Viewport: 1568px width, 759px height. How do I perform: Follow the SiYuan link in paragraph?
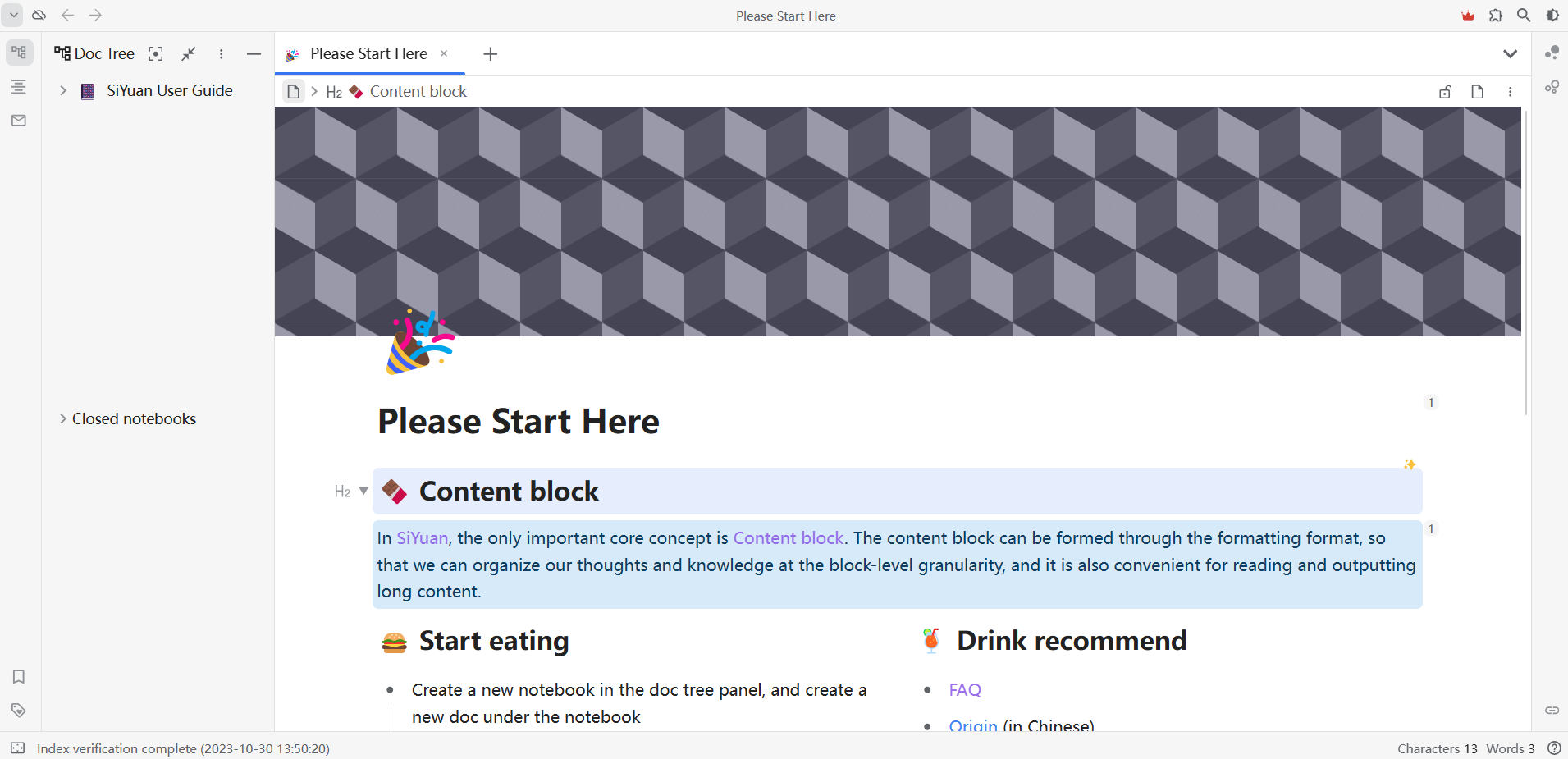(x=422, y=538)
